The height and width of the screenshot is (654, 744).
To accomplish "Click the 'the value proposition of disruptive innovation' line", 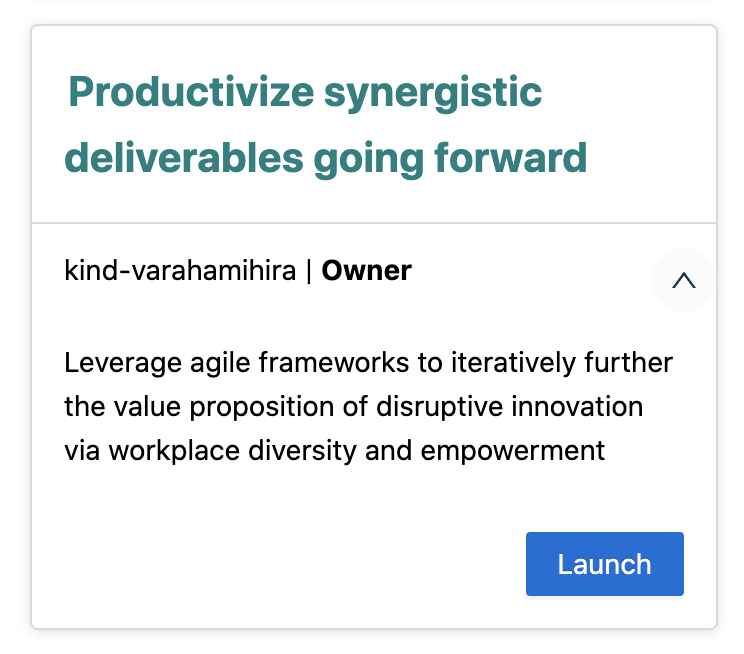I will click(353, 405).
